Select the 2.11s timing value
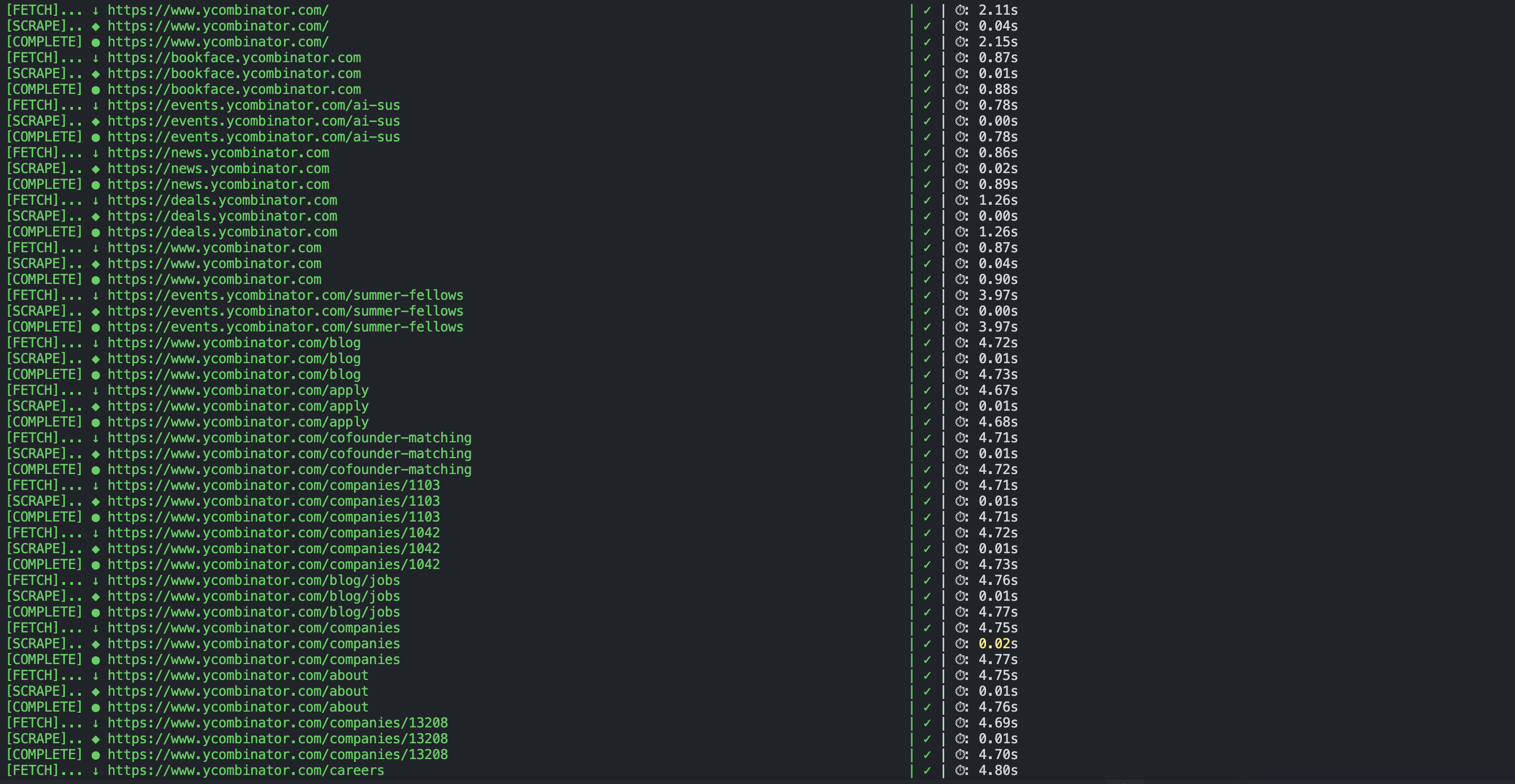This screenshot has height=784, width=1515. (998, 11)
